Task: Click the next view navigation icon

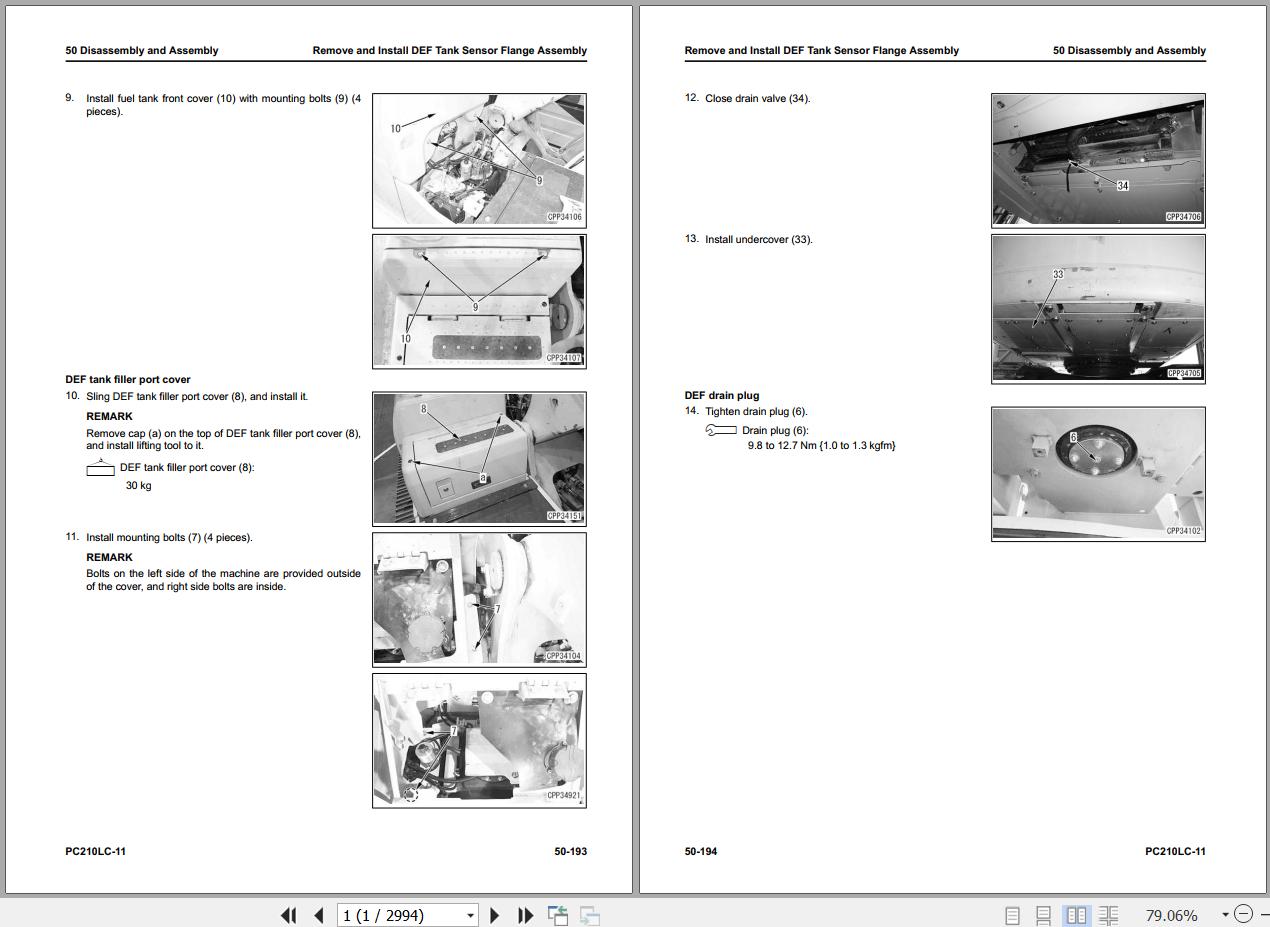Action: click(590, 915)
